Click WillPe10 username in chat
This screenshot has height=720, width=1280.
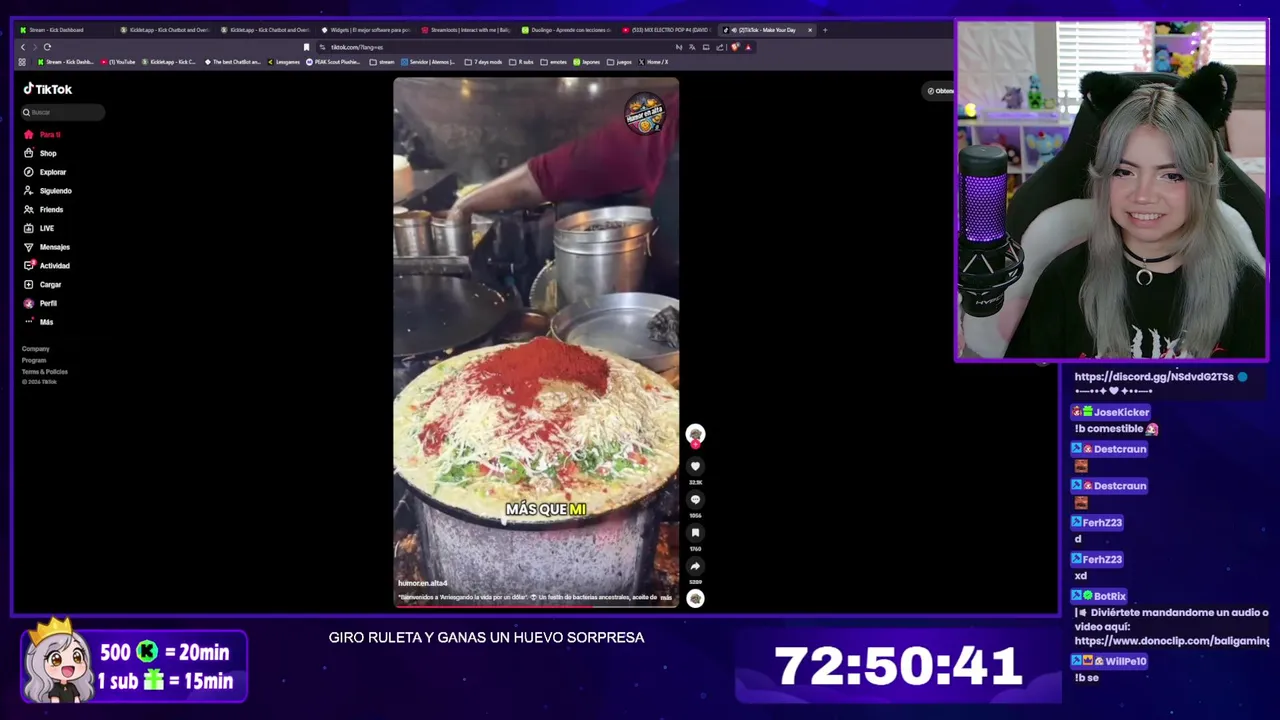(1126, 661)
